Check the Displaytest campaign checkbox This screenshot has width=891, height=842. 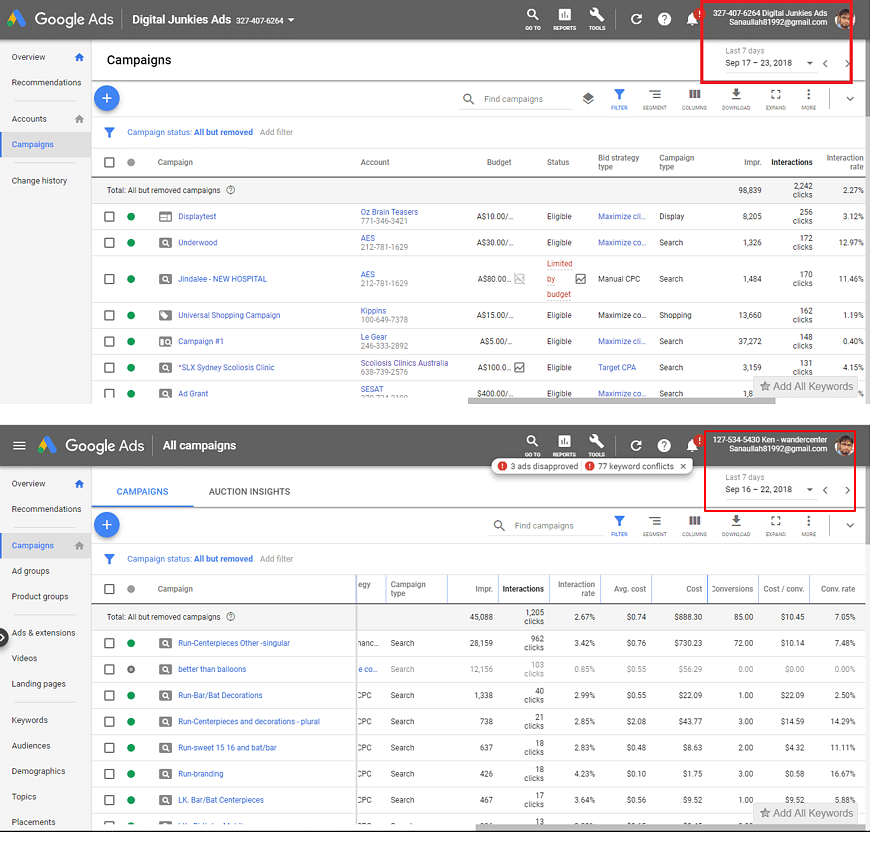pyautogui.click(x=109, y=216)
